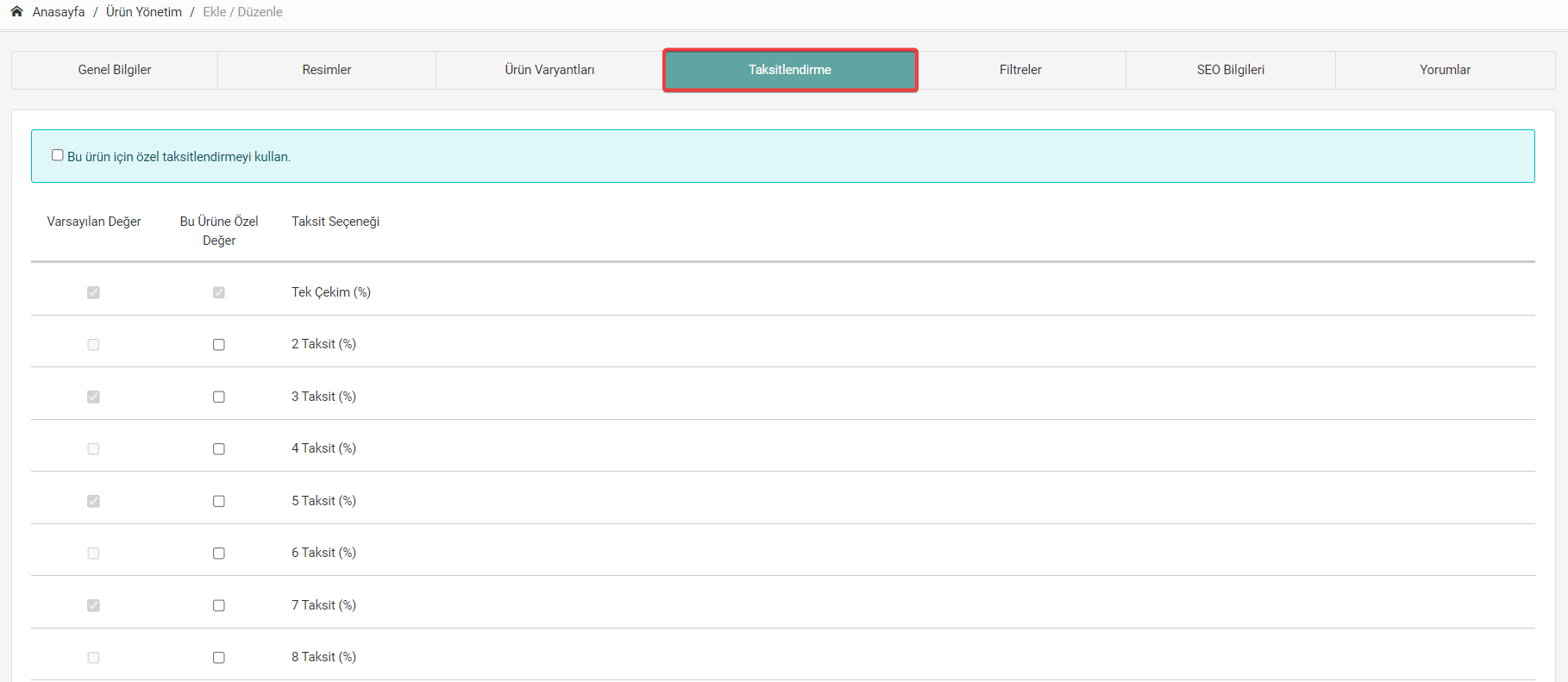Open the SEO Bilgileri tab
1568x682 pixels.
pos(1231,70)
